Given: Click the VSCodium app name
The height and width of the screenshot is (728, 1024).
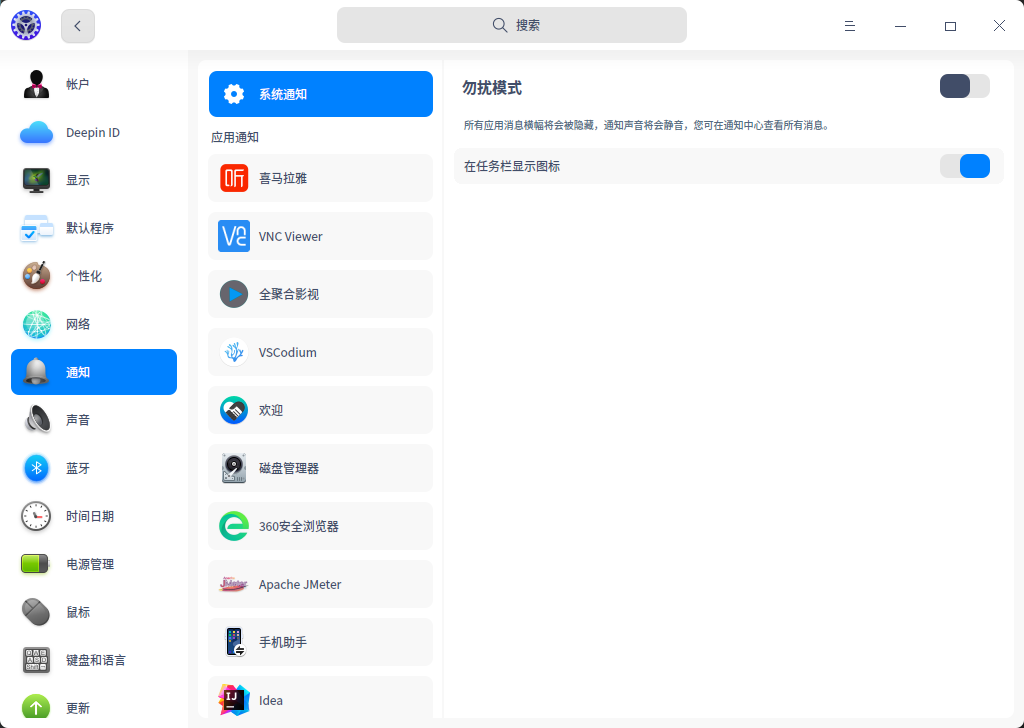Looking at the screenshot, I should [x=287, y=353].
